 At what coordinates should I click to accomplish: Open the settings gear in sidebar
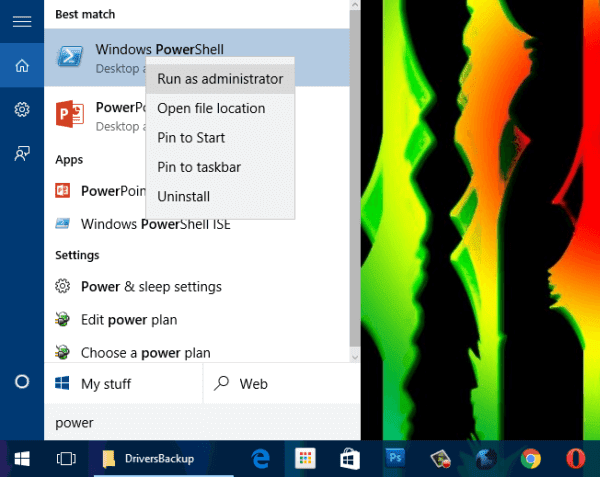click(x=22, y=110)
